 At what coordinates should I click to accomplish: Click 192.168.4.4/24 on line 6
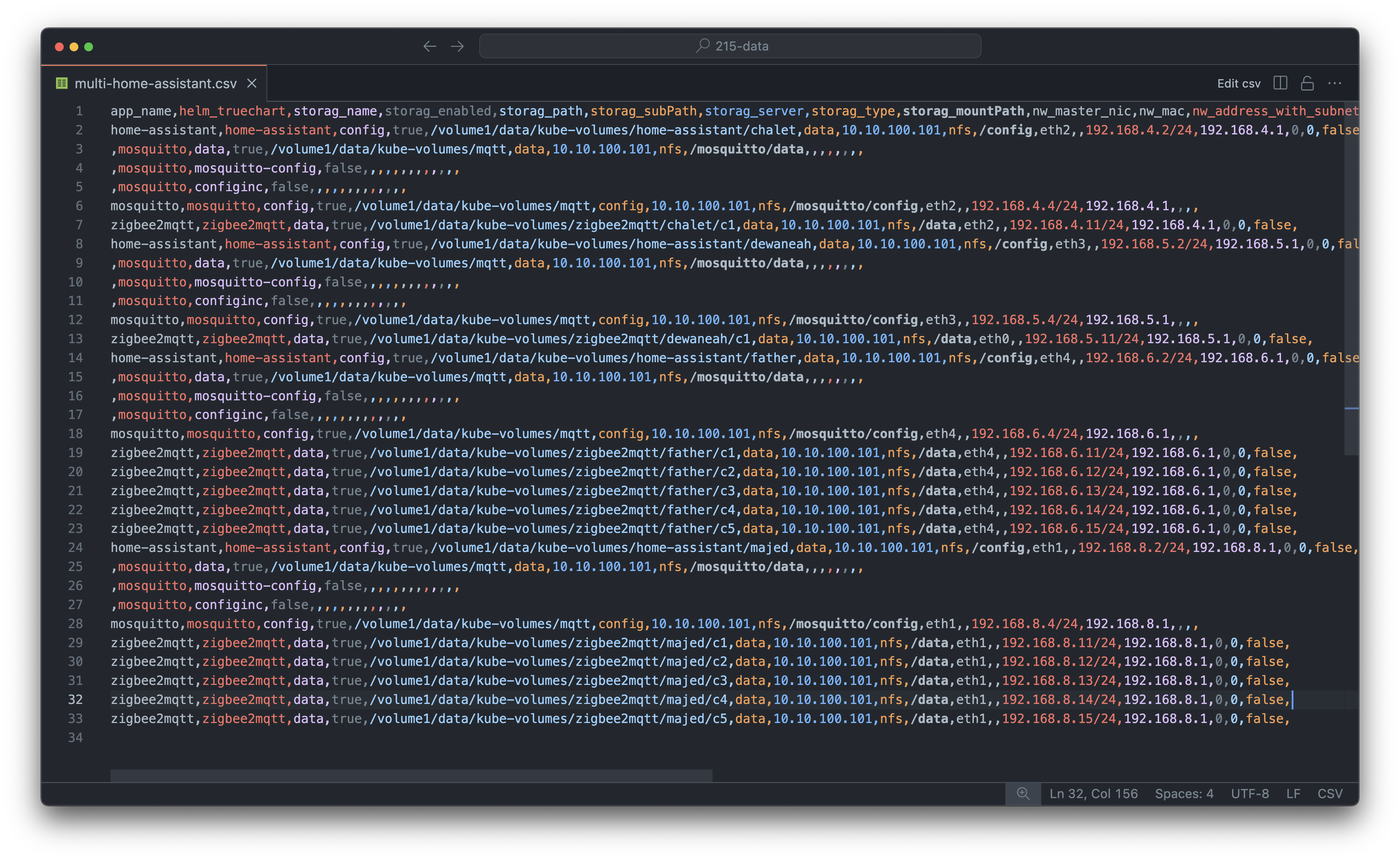tap(1024, 206)
